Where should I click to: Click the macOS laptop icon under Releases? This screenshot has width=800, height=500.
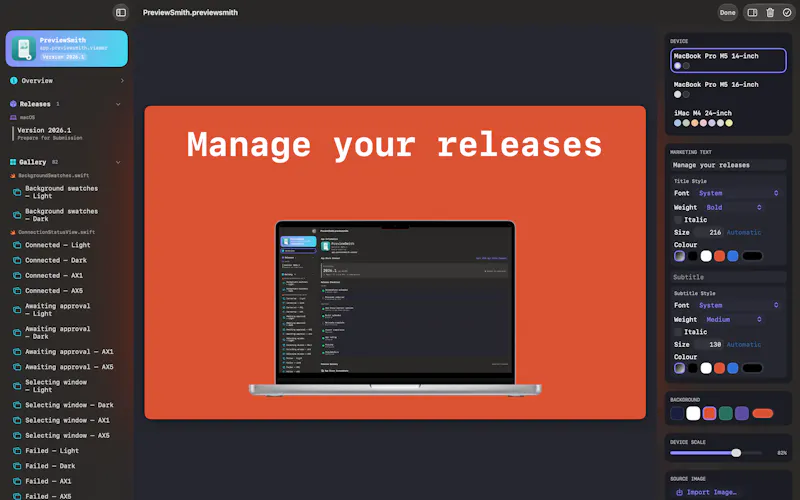[13, 117]
